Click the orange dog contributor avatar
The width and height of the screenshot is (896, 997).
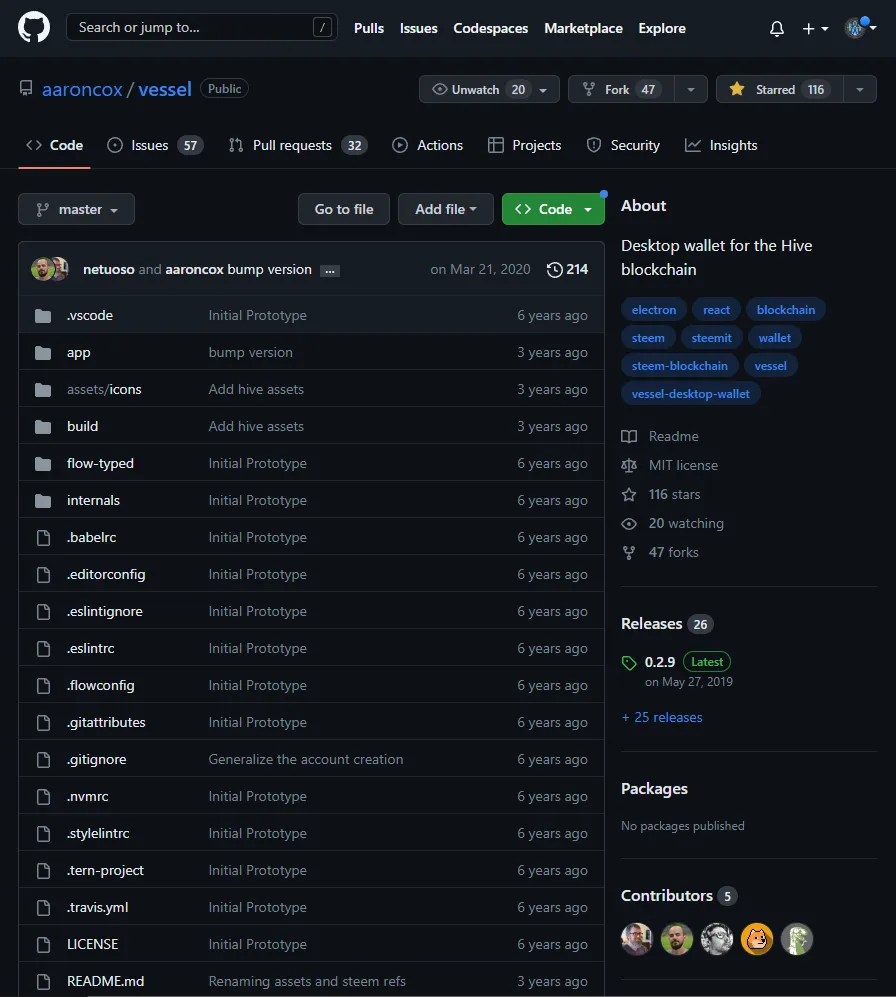tap(757, 939)
